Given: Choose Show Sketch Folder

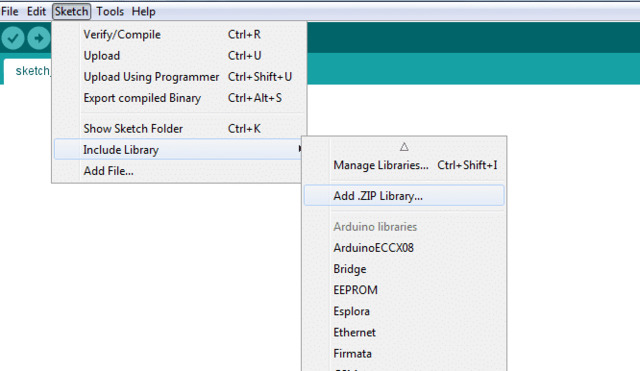Looking at the screenshot, I should coord(180,129).
